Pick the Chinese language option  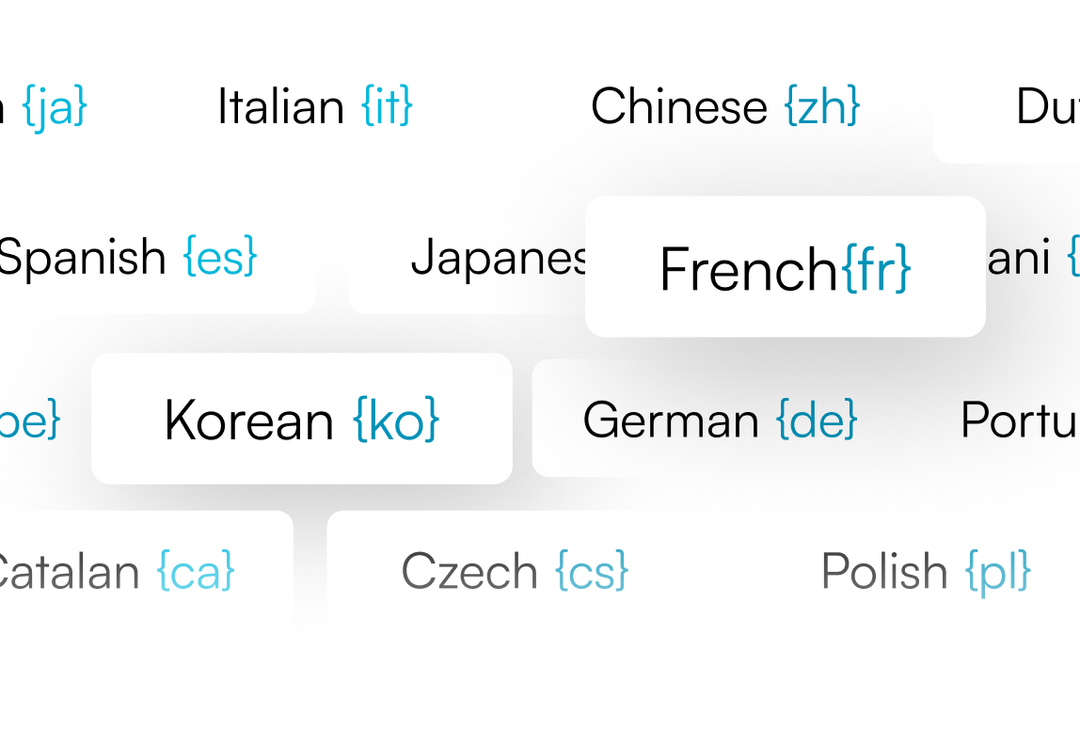click(724, 107)
